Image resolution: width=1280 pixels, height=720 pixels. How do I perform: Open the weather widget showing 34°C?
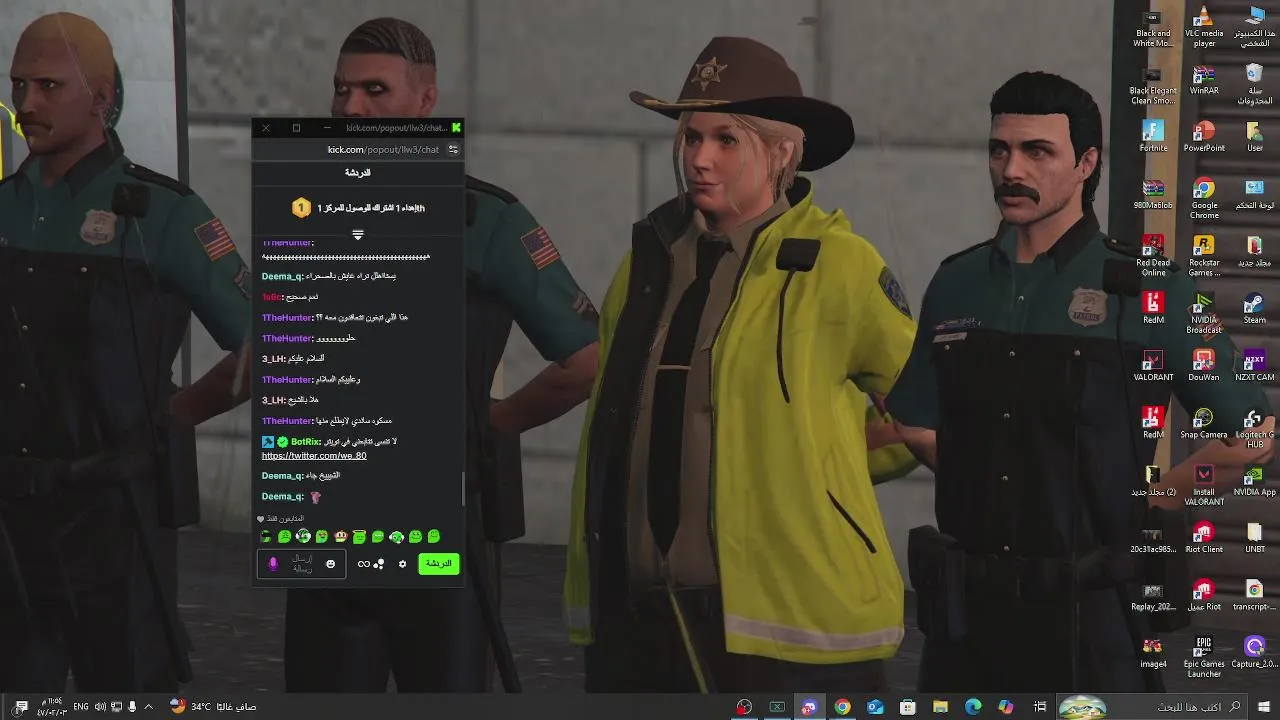tap(213, 707)
